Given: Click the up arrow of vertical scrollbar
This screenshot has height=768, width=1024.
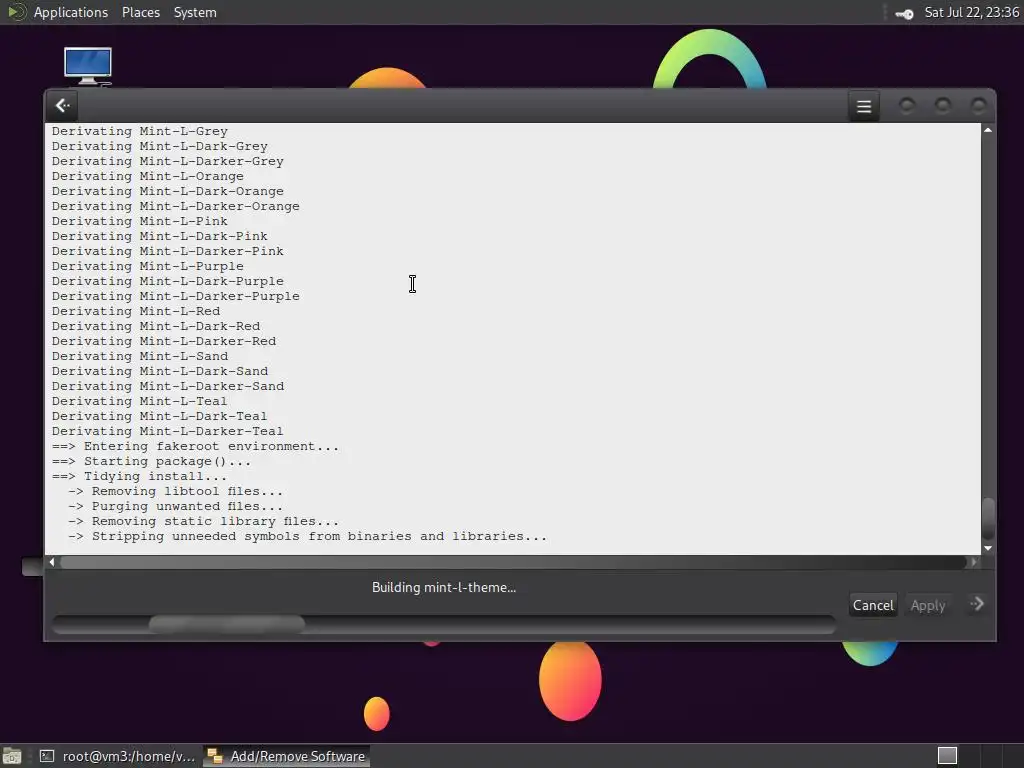Looking at the screenshot, I should tap(988, 131).
